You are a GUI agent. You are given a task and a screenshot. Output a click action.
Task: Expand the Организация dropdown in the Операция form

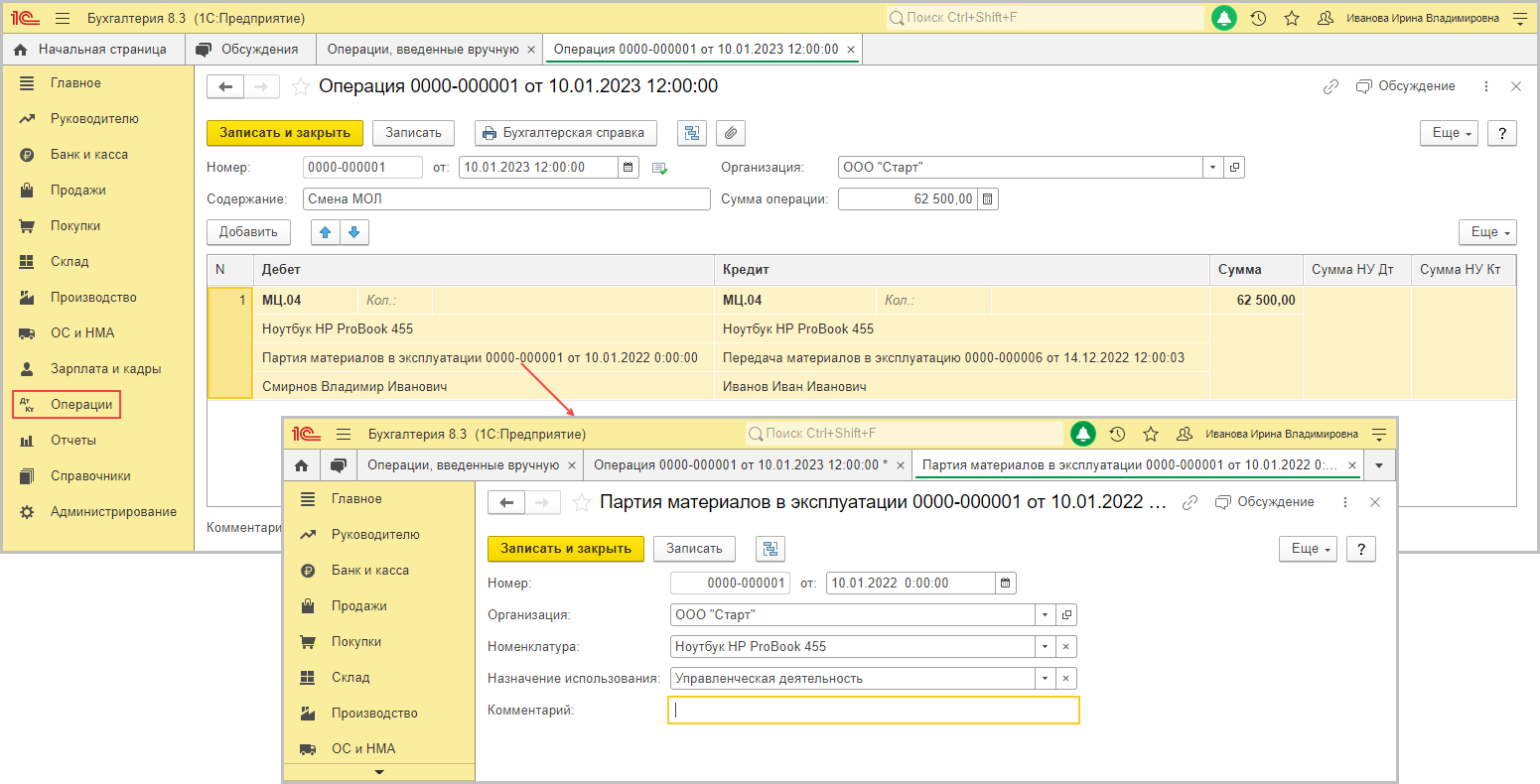1212,168
